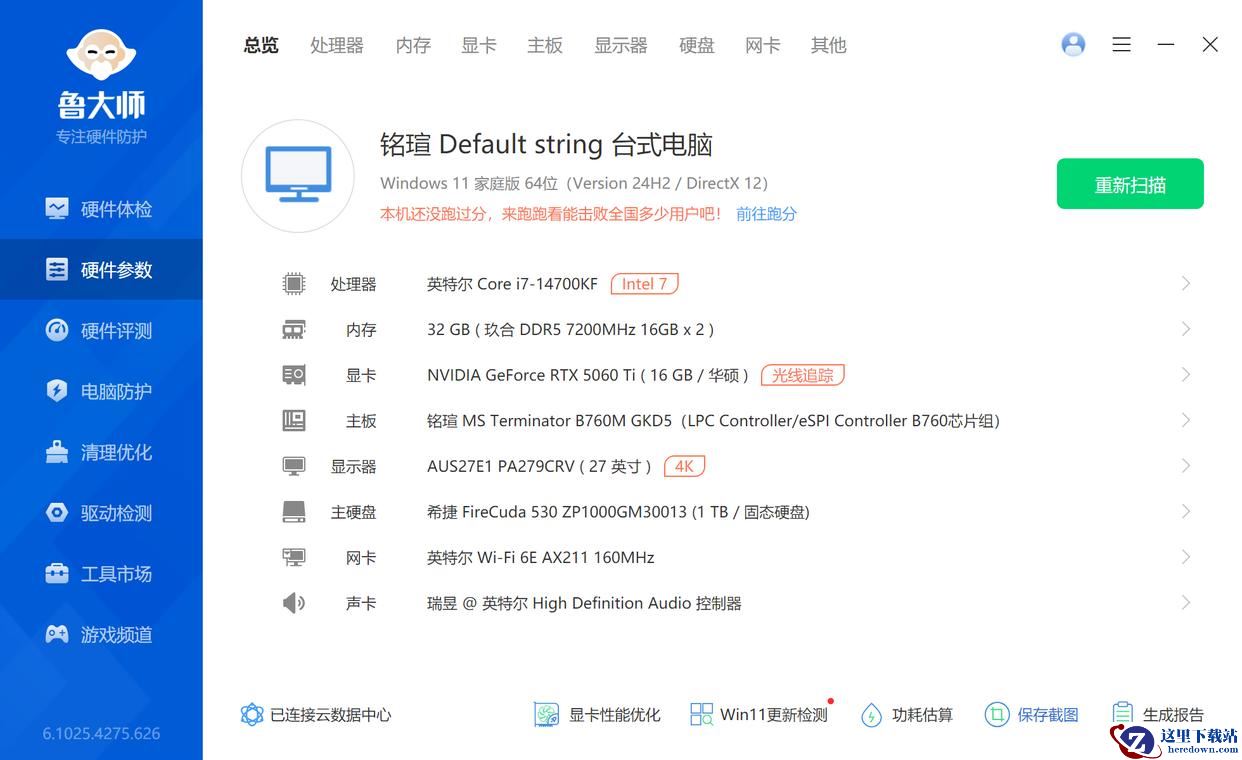Viewport: 1242px width, 760px height.
Task: Open 硬件评测 benchmark section
Action: 100,331
